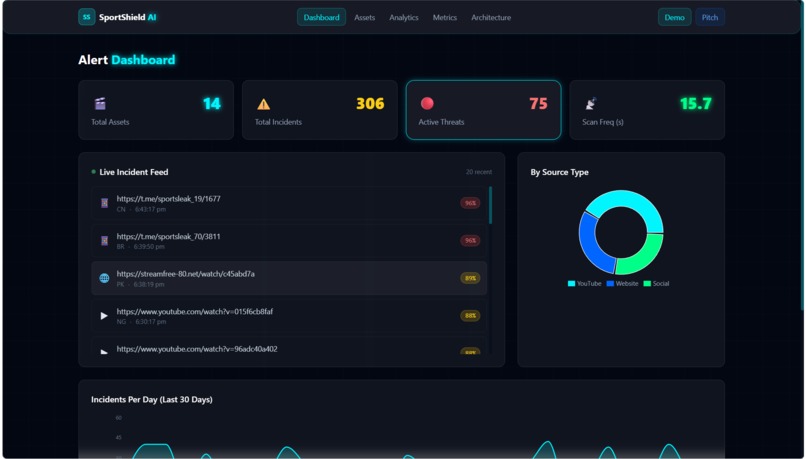Click the "By Source Type" heading

pyautogui.click(x=559, y=172)
